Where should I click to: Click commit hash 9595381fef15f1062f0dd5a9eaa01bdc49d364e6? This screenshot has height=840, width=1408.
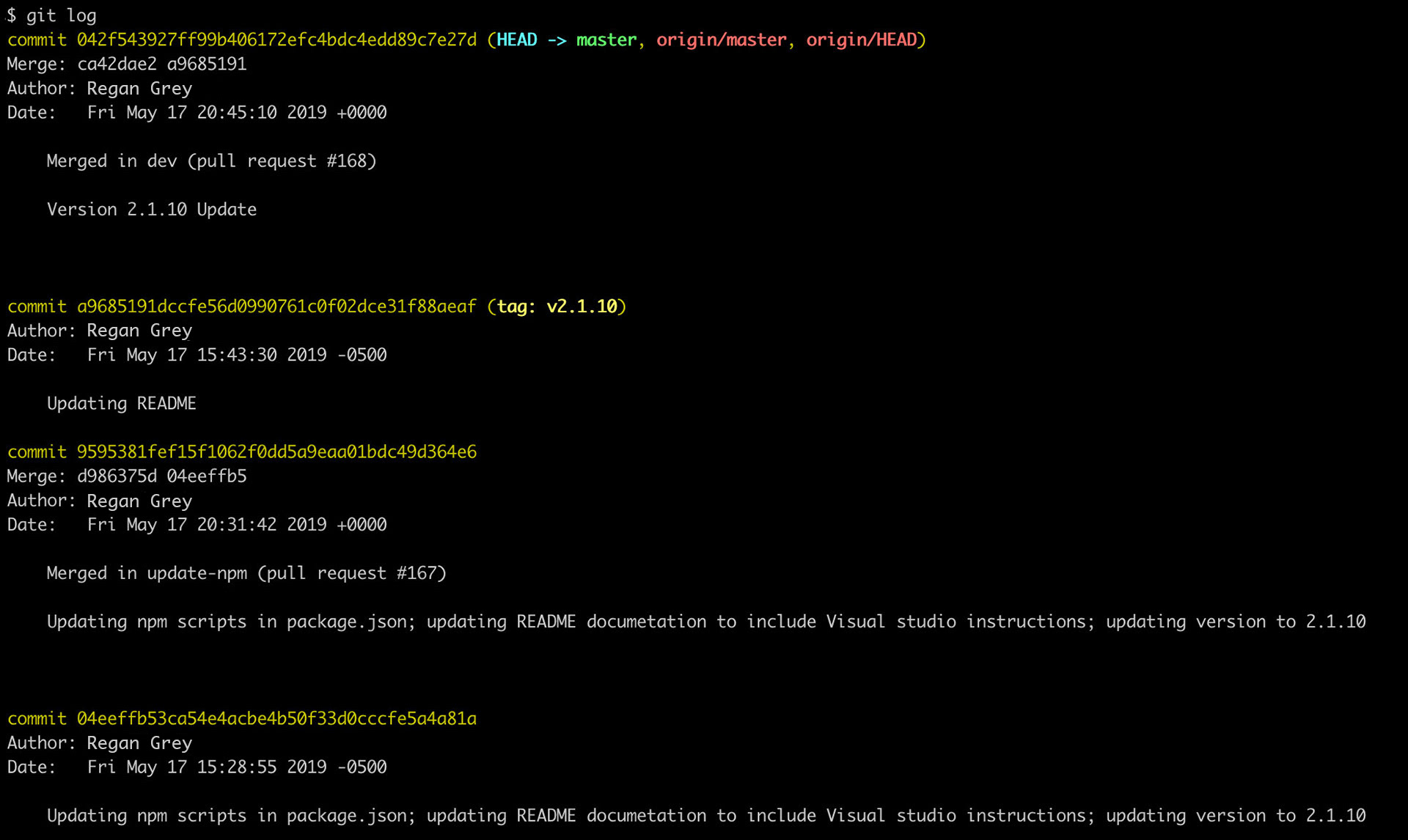point(276,452)
